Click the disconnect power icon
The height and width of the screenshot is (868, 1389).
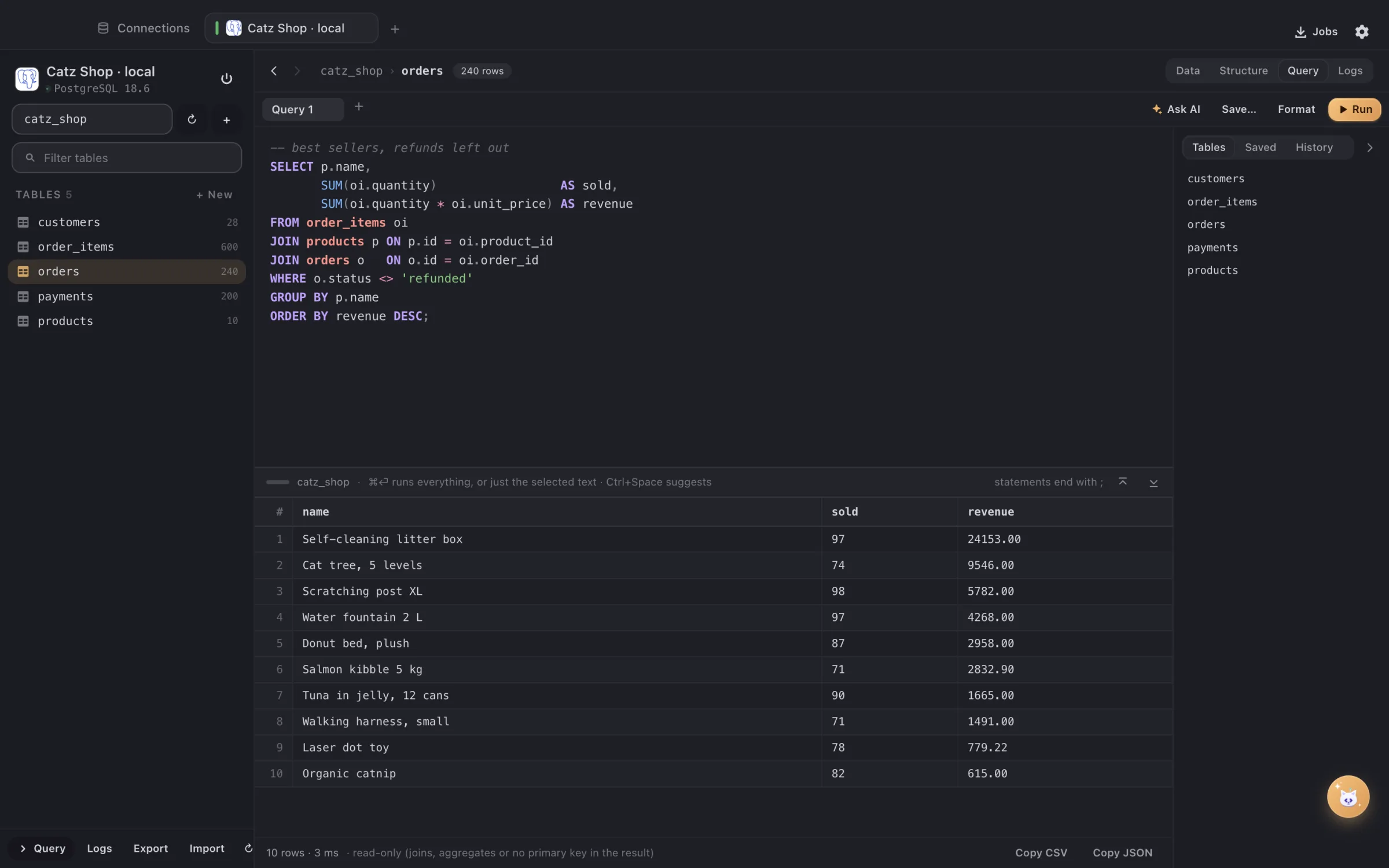point(226,79)
